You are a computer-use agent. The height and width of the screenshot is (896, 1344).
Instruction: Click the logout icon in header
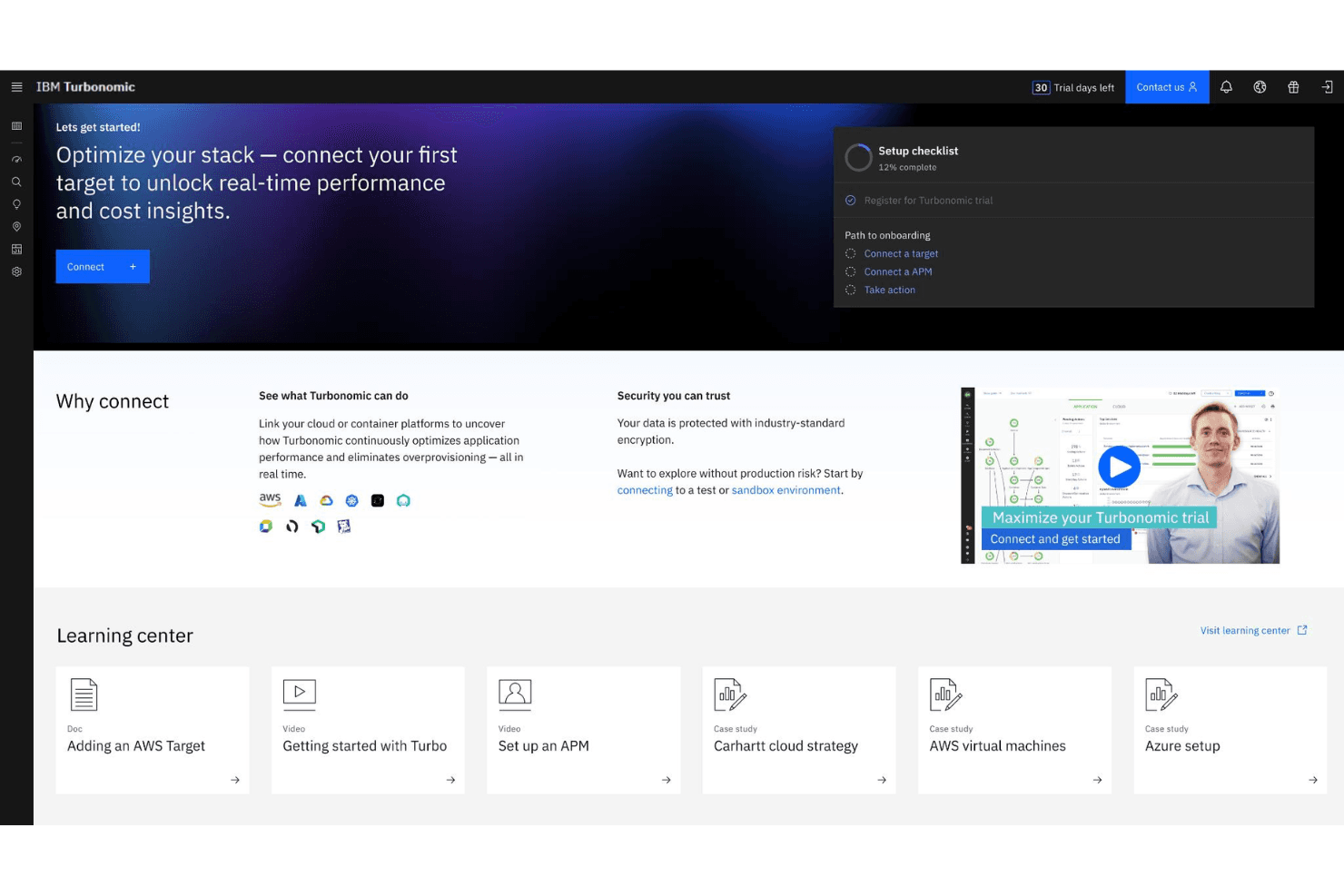[x=1327, y=87]
